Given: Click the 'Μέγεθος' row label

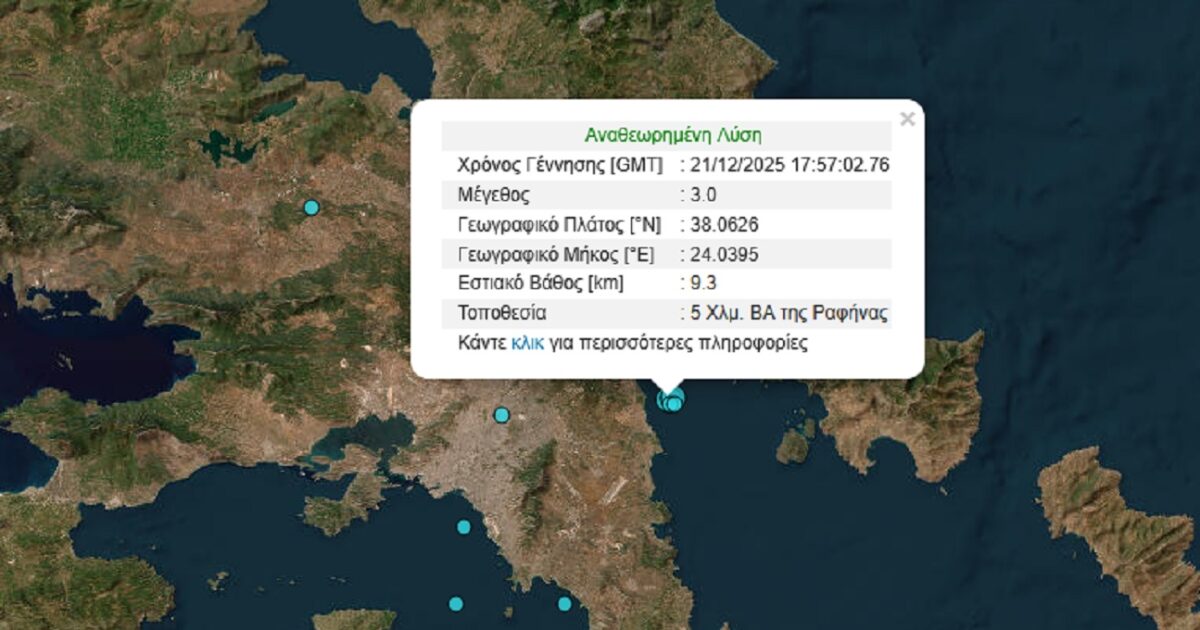Looking at the screenshot, I should (x=493, y=195).
